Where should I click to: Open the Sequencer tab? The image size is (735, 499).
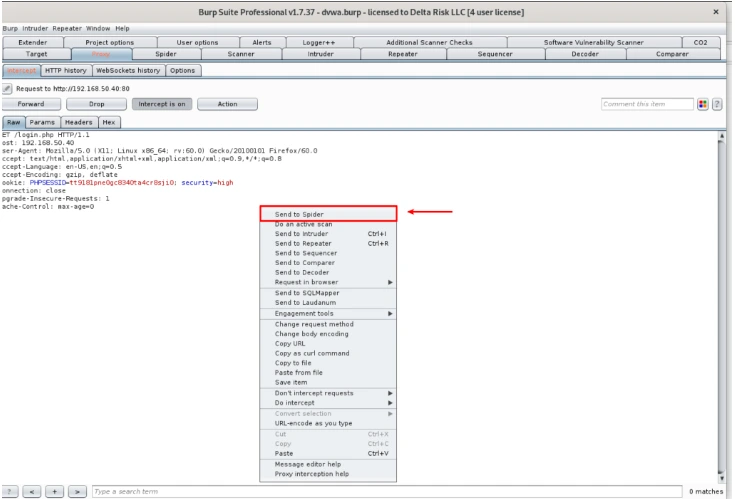[x=495, y=54]
